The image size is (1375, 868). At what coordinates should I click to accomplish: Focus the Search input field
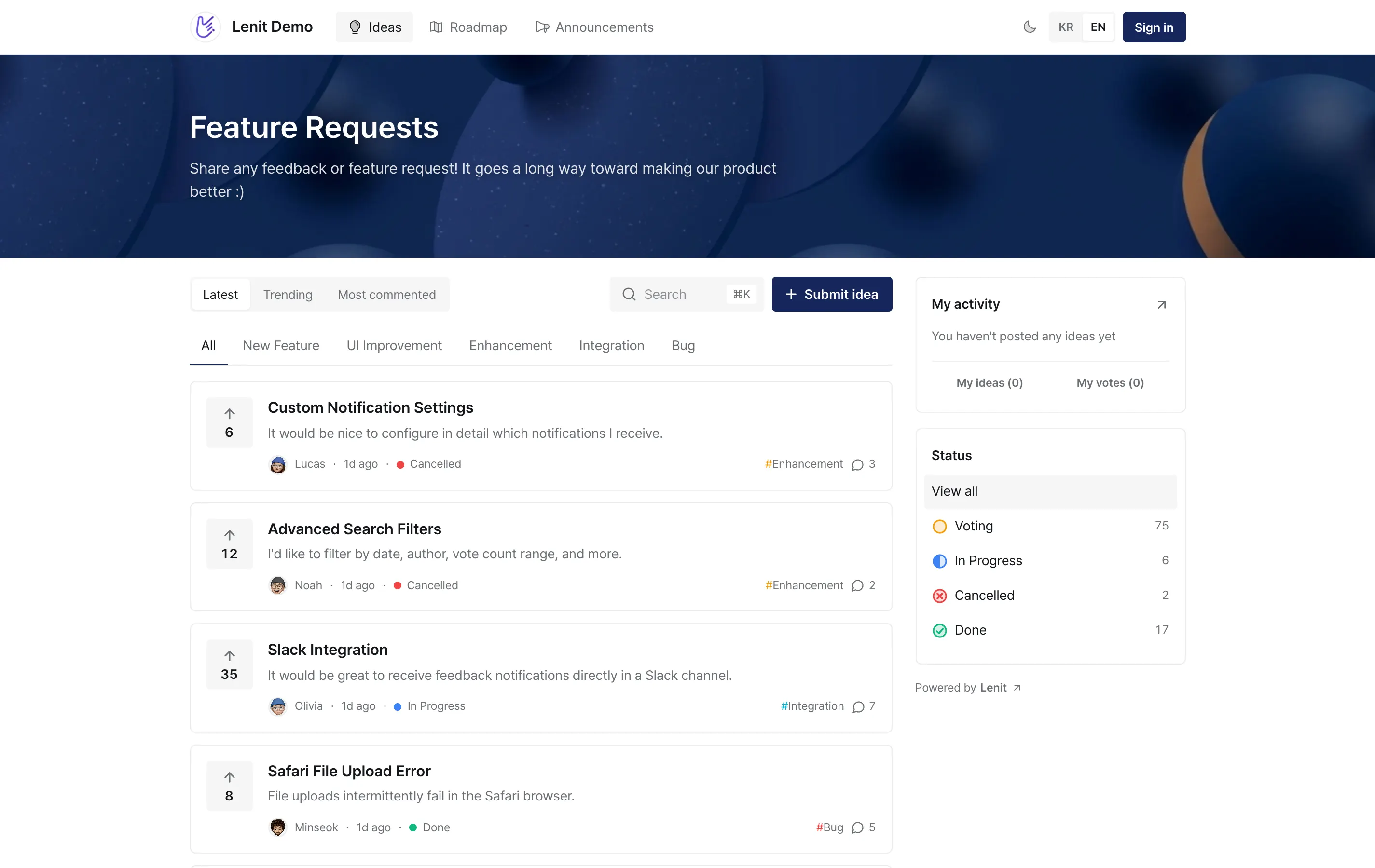tap(686, 294)
